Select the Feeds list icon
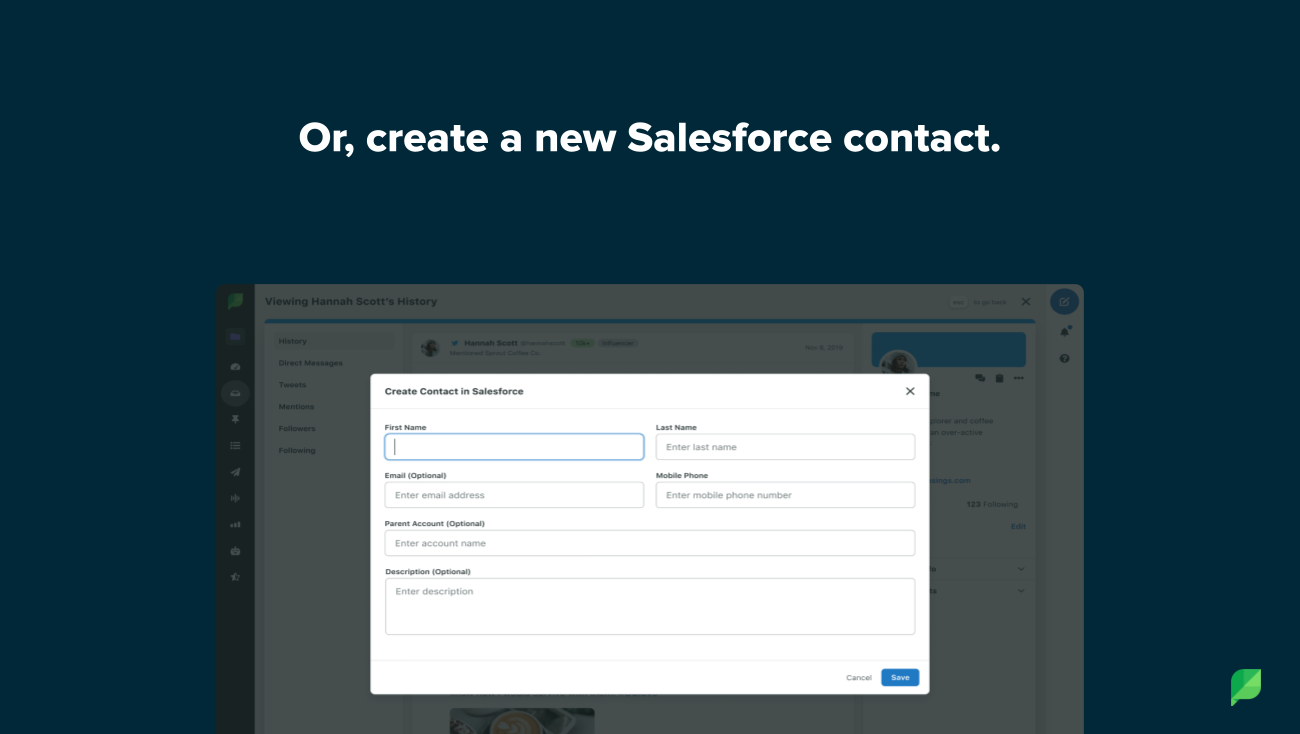The height and width of the screenshot is (734, 1300). click(235, 446)
